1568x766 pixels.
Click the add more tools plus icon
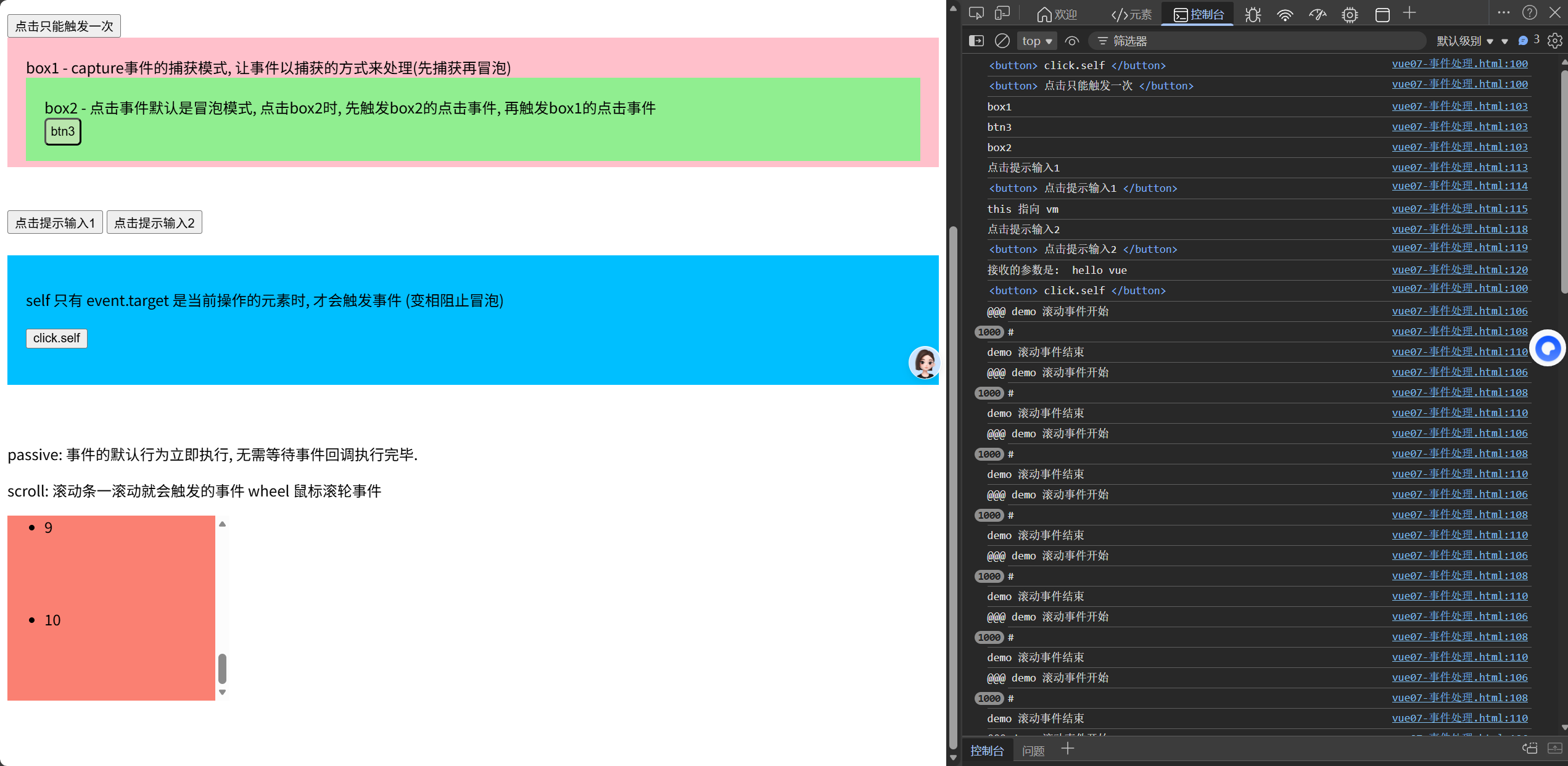pos(1409,13)
